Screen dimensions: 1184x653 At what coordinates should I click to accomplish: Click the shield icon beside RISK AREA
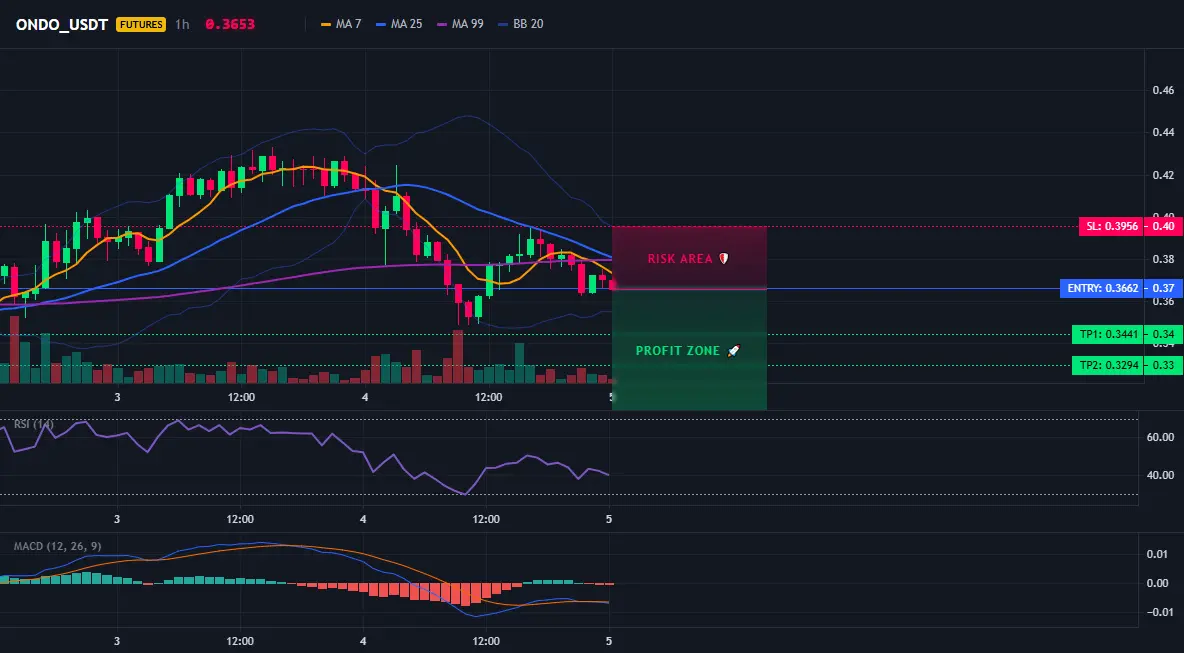723,259
